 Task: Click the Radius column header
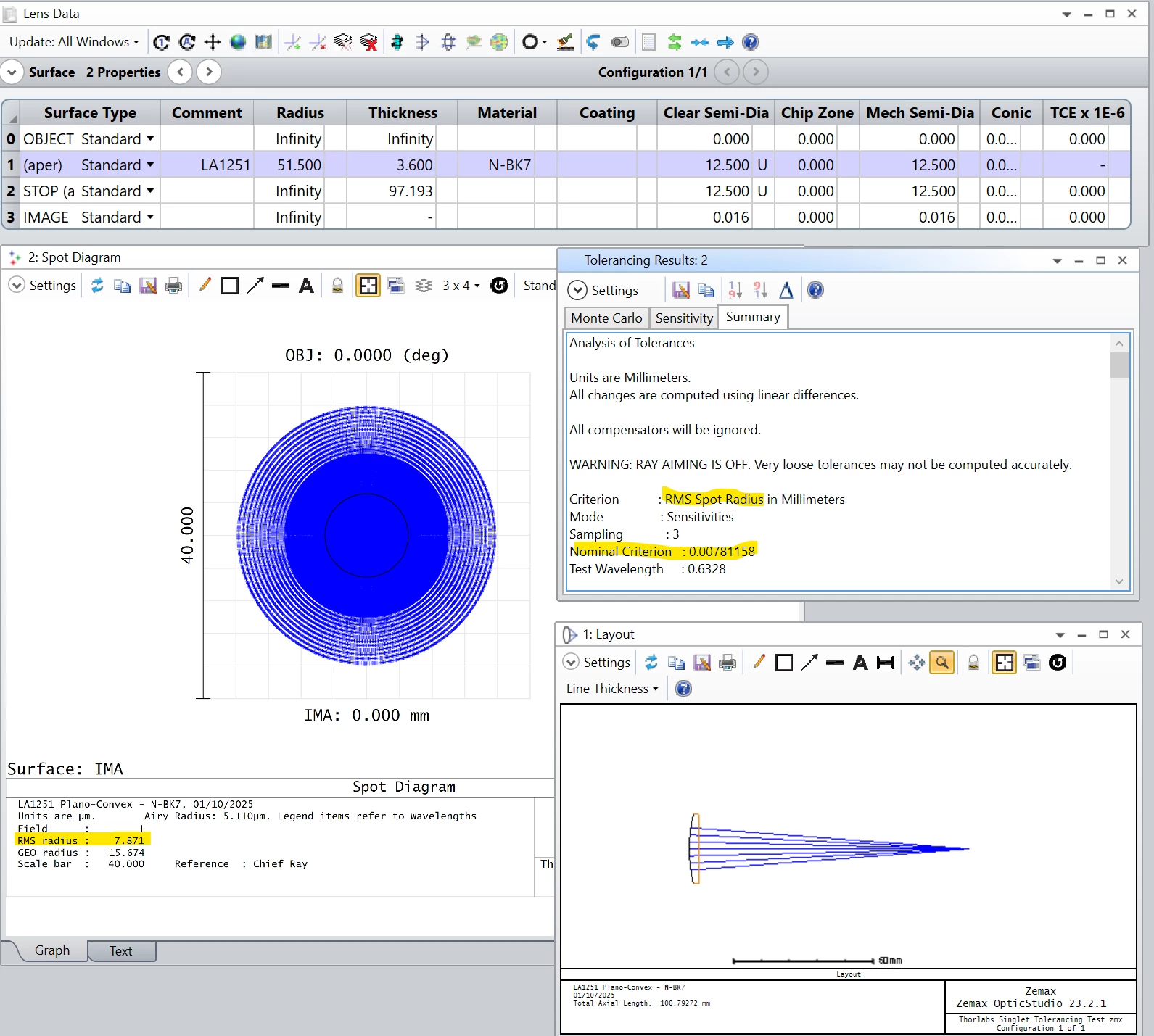(x=300, y=113)
